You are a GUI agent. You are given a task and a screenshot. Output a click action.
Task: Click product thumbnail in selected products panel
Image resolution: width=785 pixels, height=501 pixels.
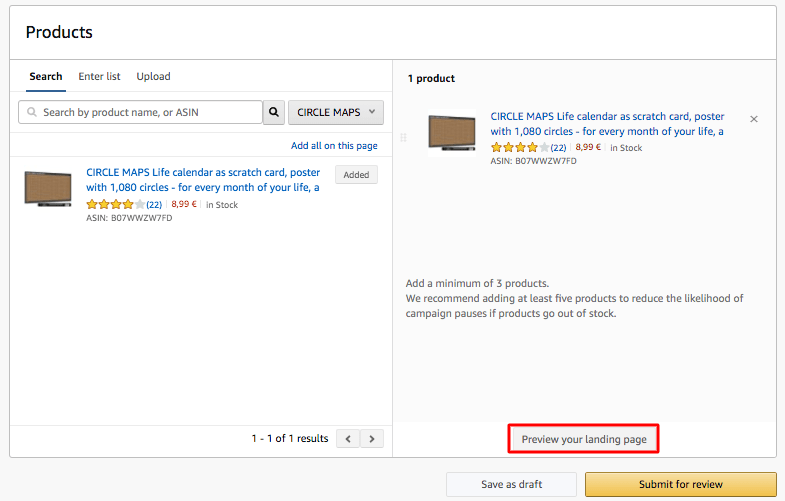point(452,133)
